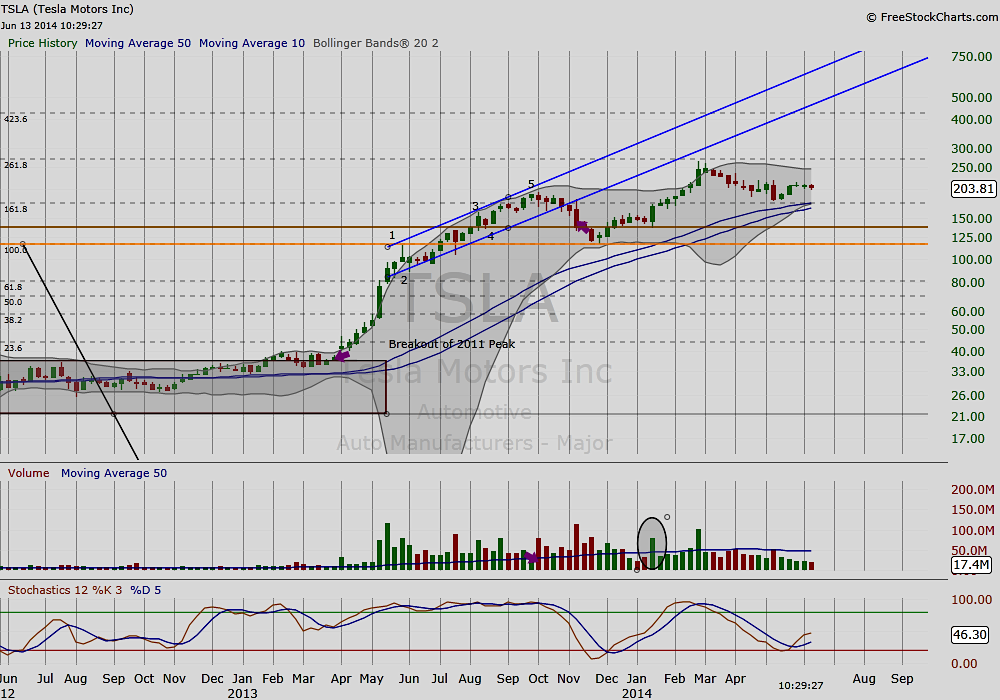Viewport: 1000px width, 700px height.
Task: Click the stochastics value box showing 46.30
Action: 970,635
